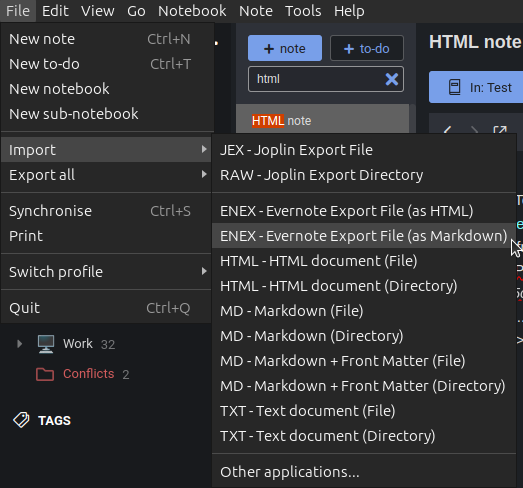523x488 pixels.
Task: Expand the Switch profile submenu
Action: (x=106, y=272)
